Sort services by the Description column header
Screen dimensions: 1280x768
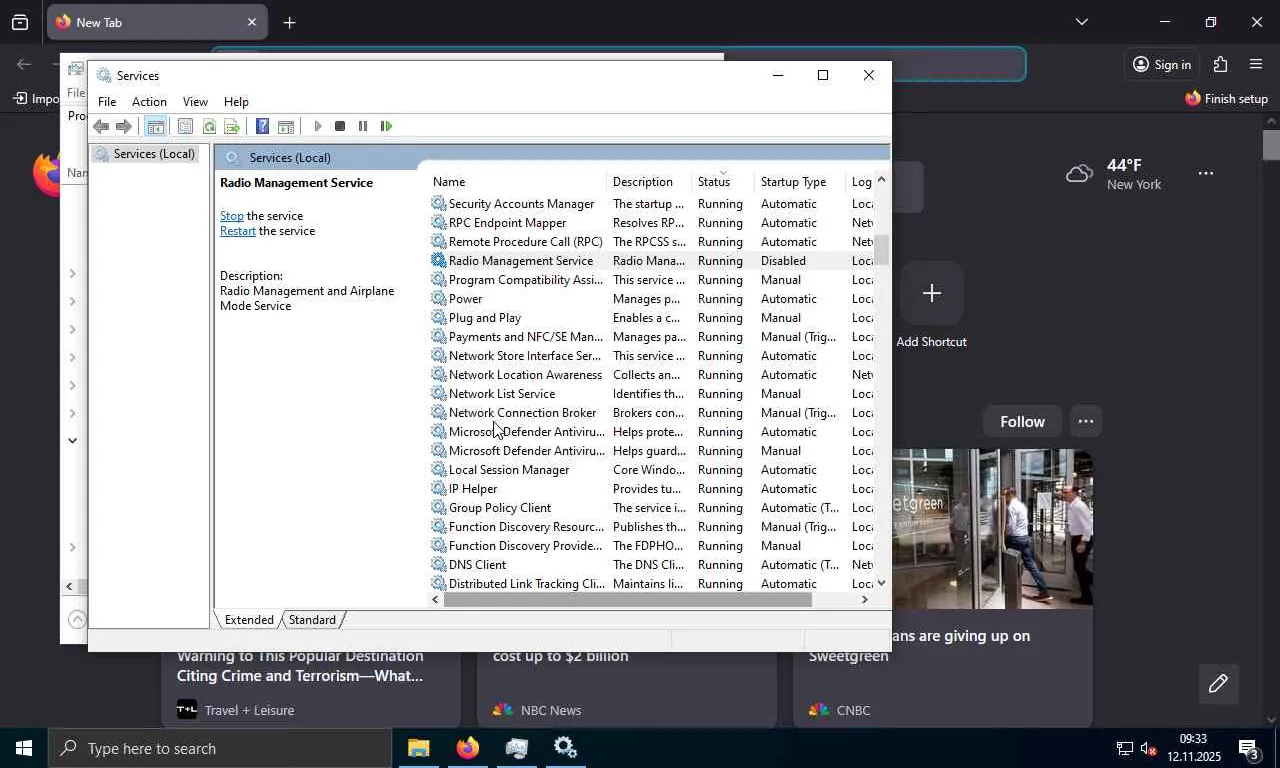[x=649, y=182]
